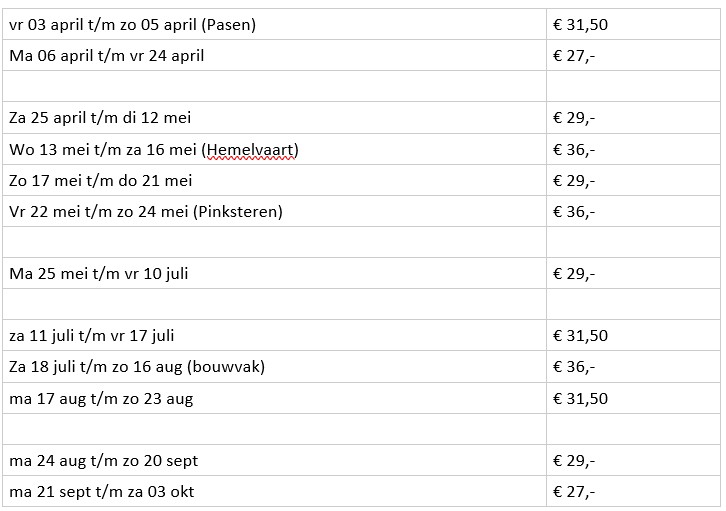The height and width of the screenshot is (511, 726).
Task: Click the 'ma 21 sept t/m za 03 okt' cell
Action: click(103, 492)
